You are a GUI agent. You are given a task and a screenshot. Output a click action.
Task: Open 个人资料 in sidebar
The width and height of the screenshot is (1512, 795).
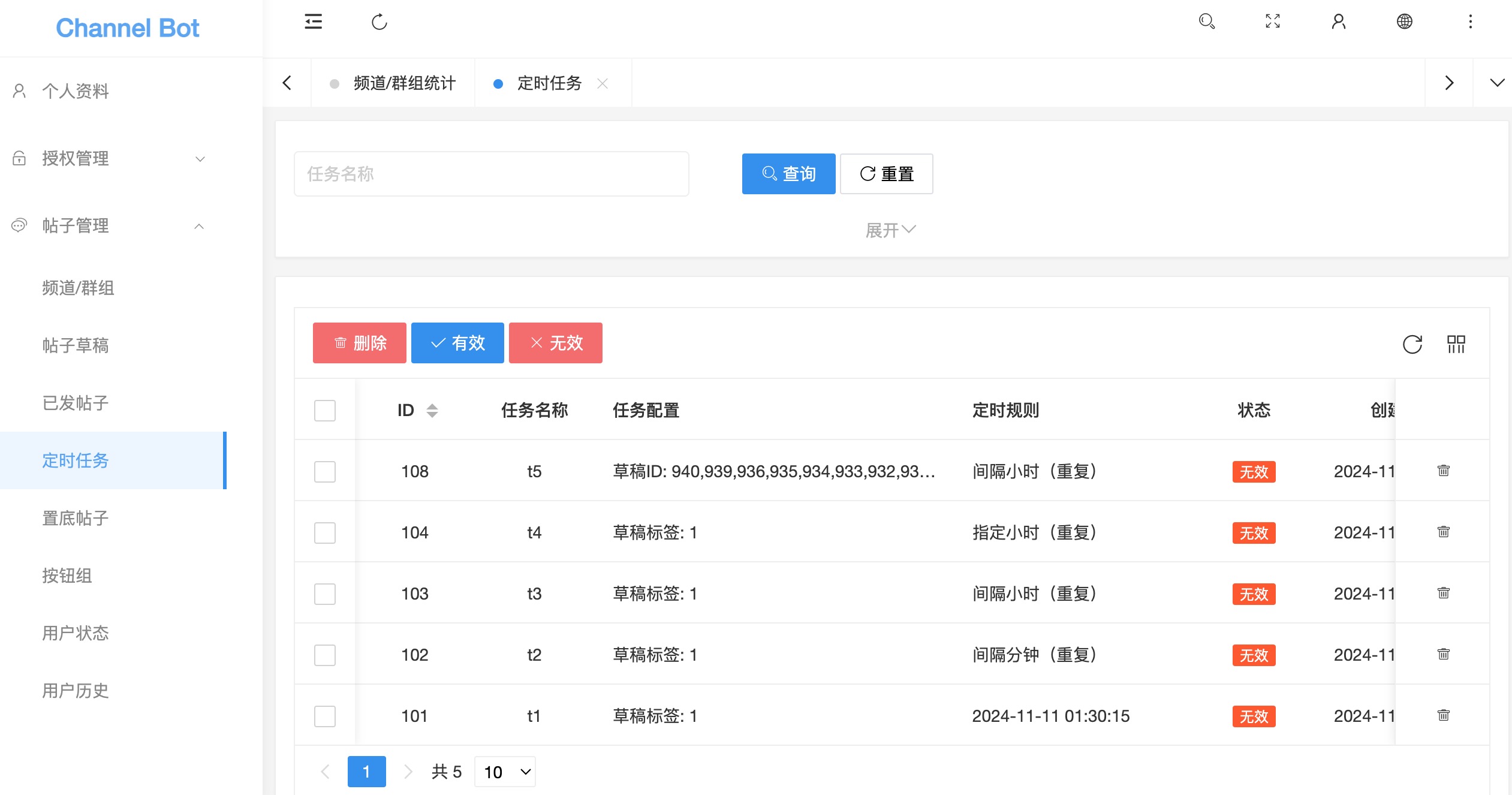113,91
